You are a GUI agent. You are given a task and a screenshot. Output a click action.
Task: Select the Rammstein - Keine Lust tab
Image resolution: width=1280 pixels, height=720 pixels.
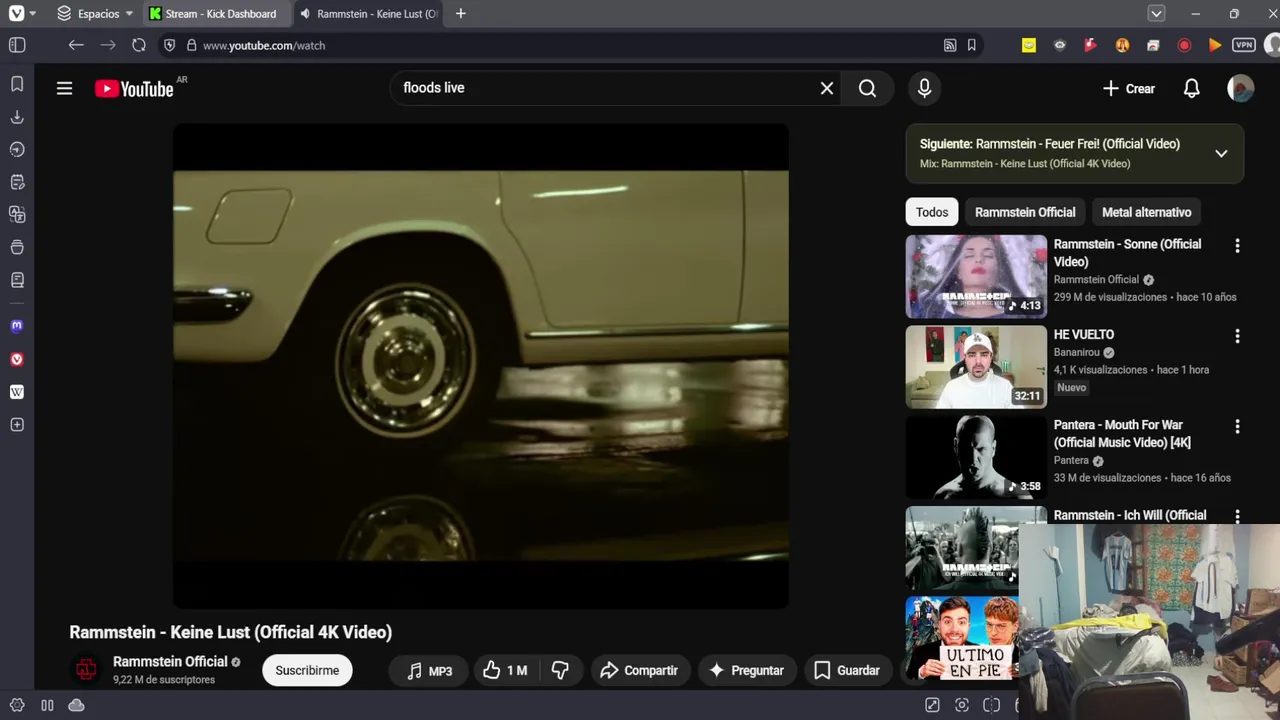(x=369, y=14)
